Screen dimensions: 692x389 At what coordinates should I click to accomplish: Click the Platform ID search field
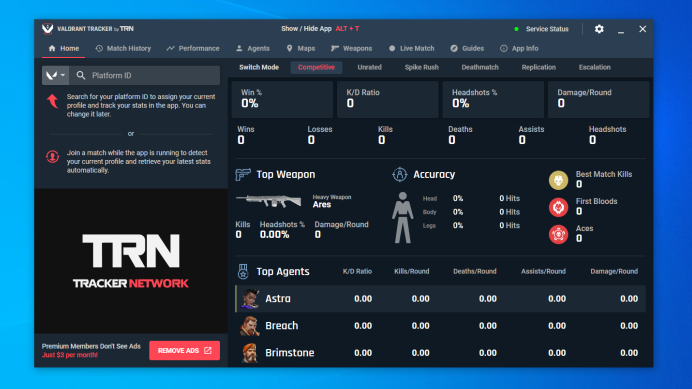click(x=144, y=76)
